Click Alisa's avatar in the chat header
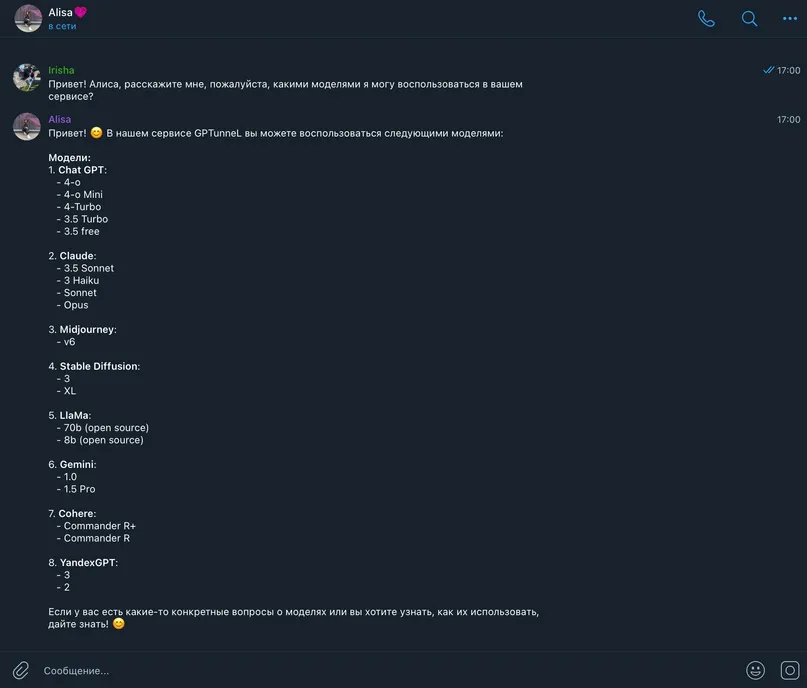 coord(28,19)
